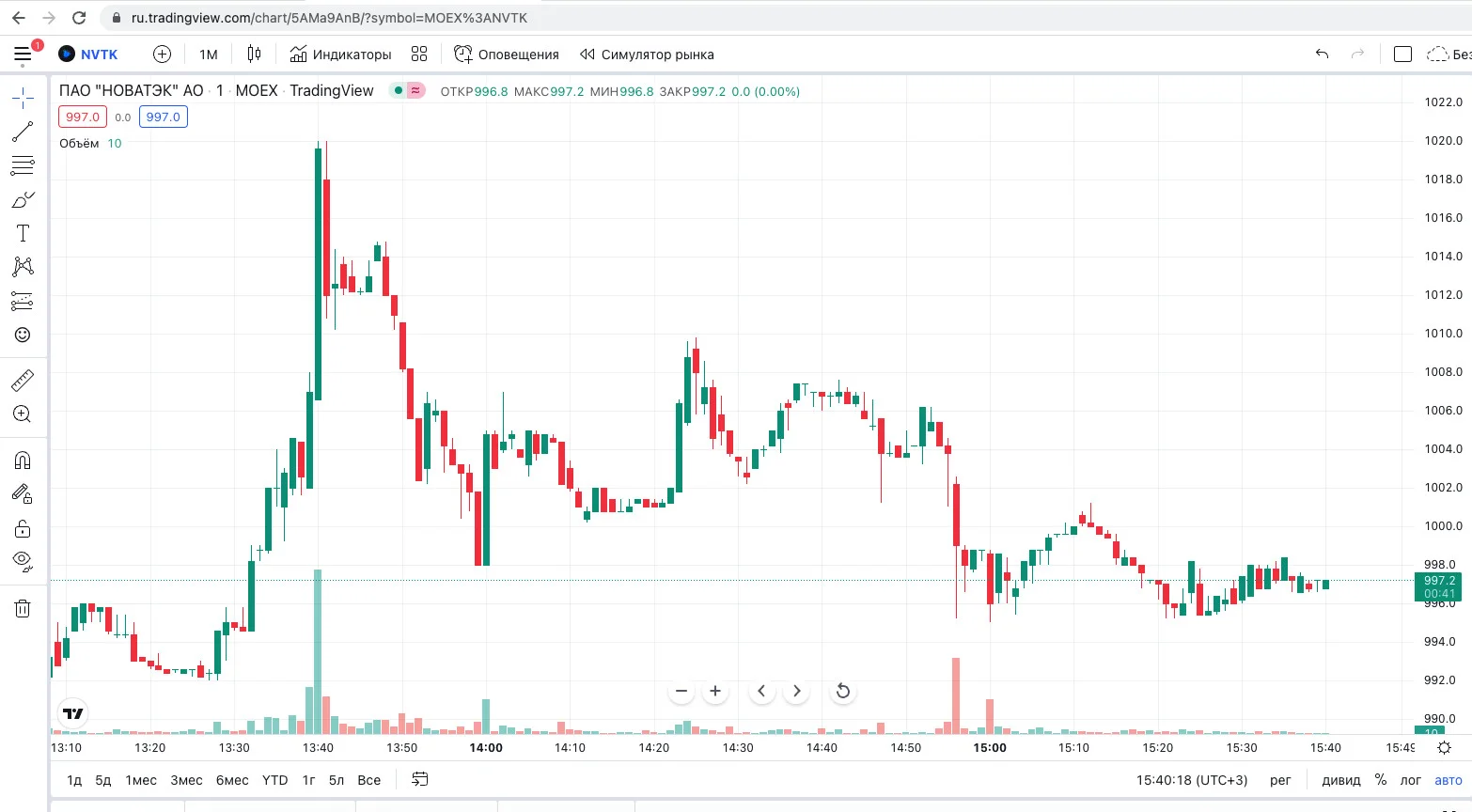The height and width of the screenshot is (812, 1472).
Task: Open the go to date picker
Action: (x=420, y=780)
